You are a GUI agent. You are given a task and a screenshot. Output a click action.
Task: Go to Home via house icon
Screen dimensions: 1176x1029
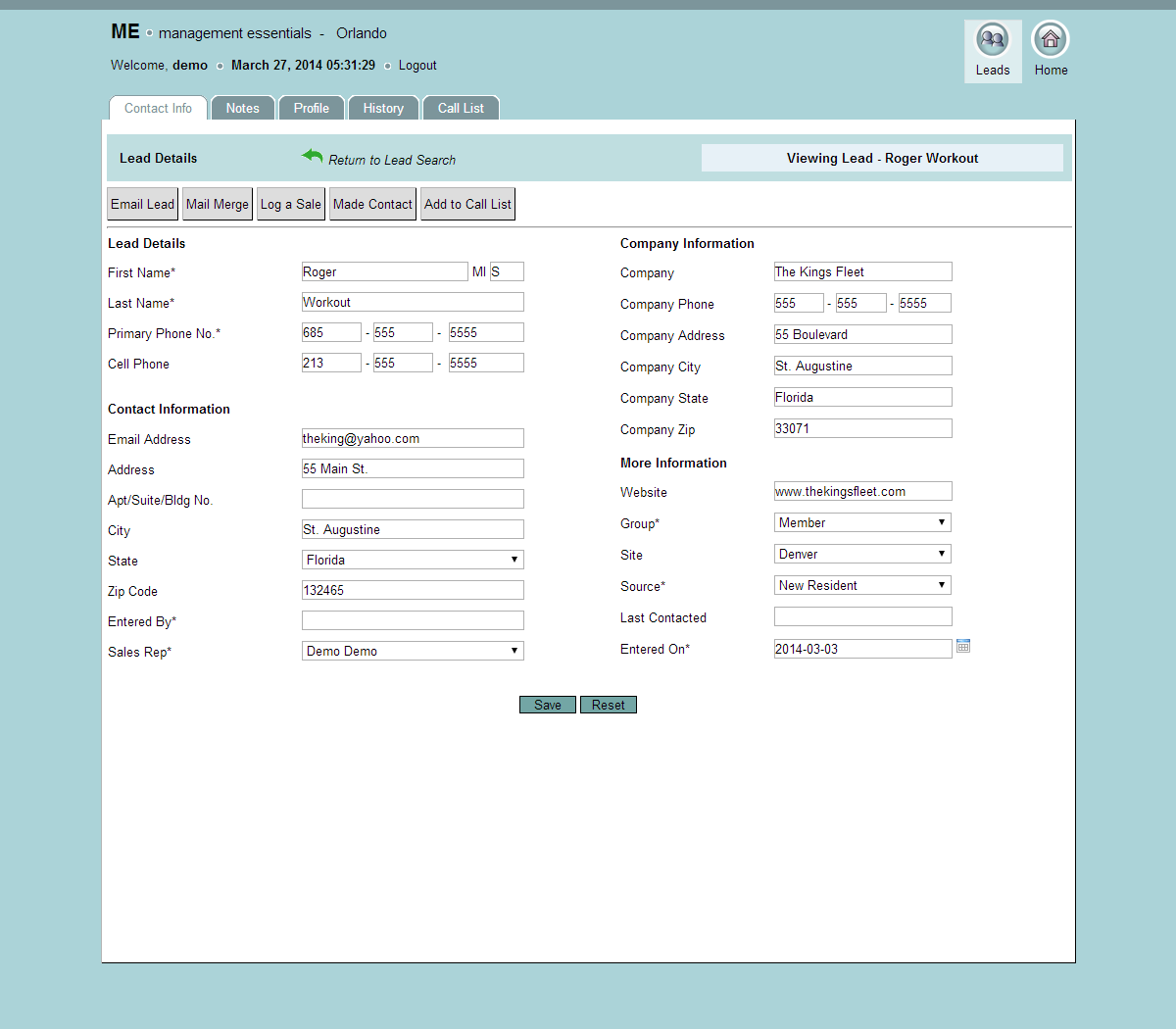[x=1051, y=40]
